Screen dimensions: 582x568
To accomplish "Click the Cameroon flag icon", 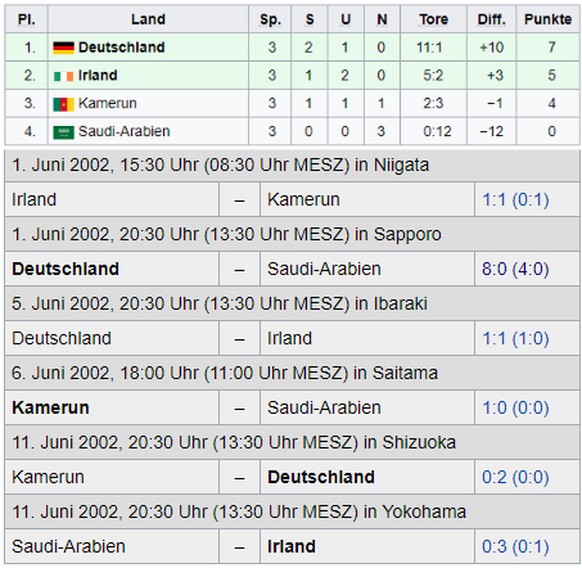I will 63,104.
